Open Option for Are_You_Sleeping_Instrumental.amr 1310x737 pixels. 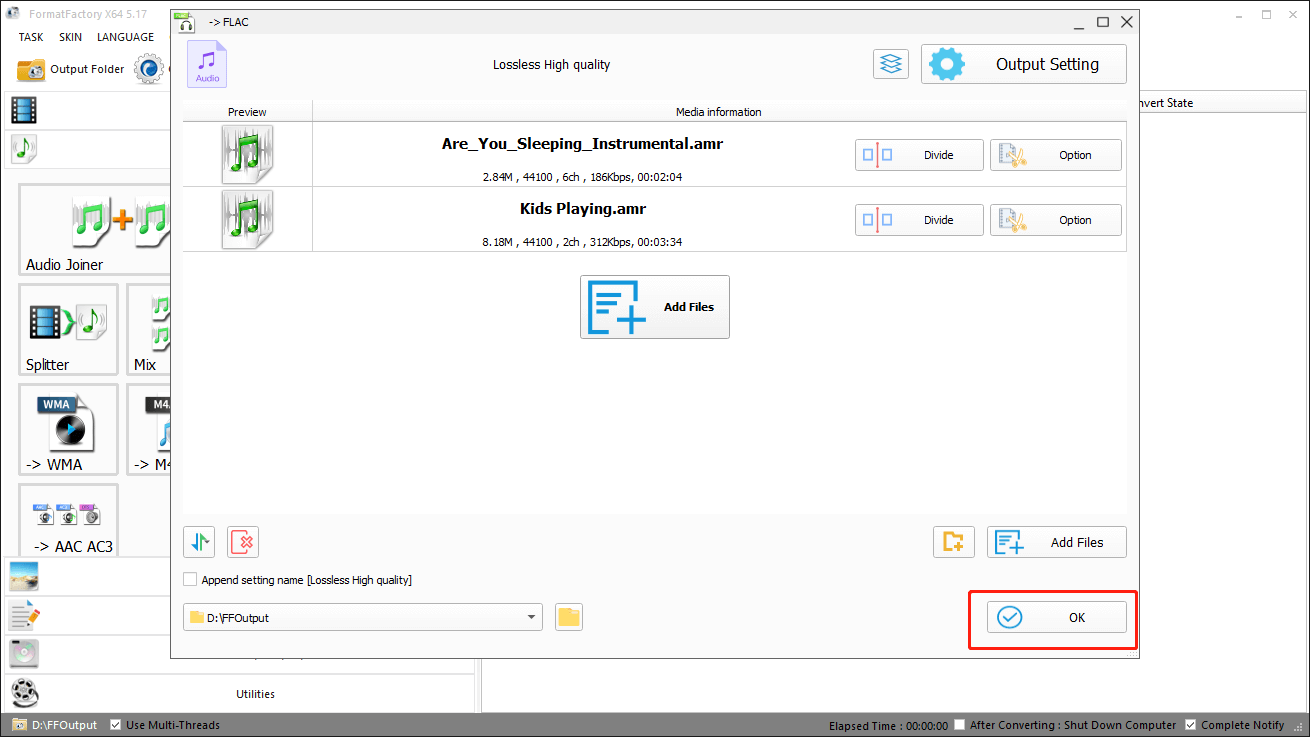pyautogui.click(x=1056, y=155)
